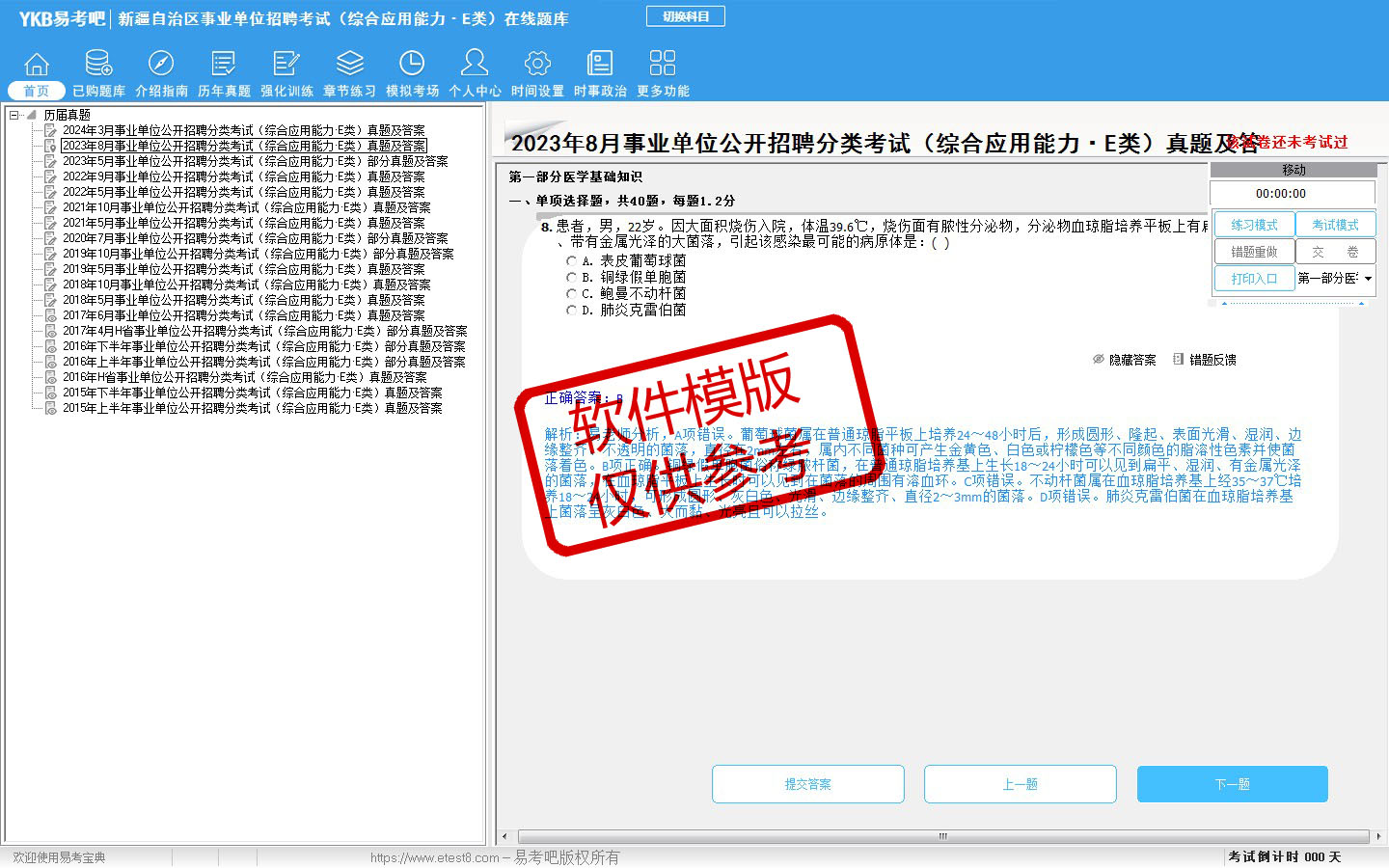Open 时间设置 gear icon
The width and height of the screenshot is (1389, 868).
[537, 65]
